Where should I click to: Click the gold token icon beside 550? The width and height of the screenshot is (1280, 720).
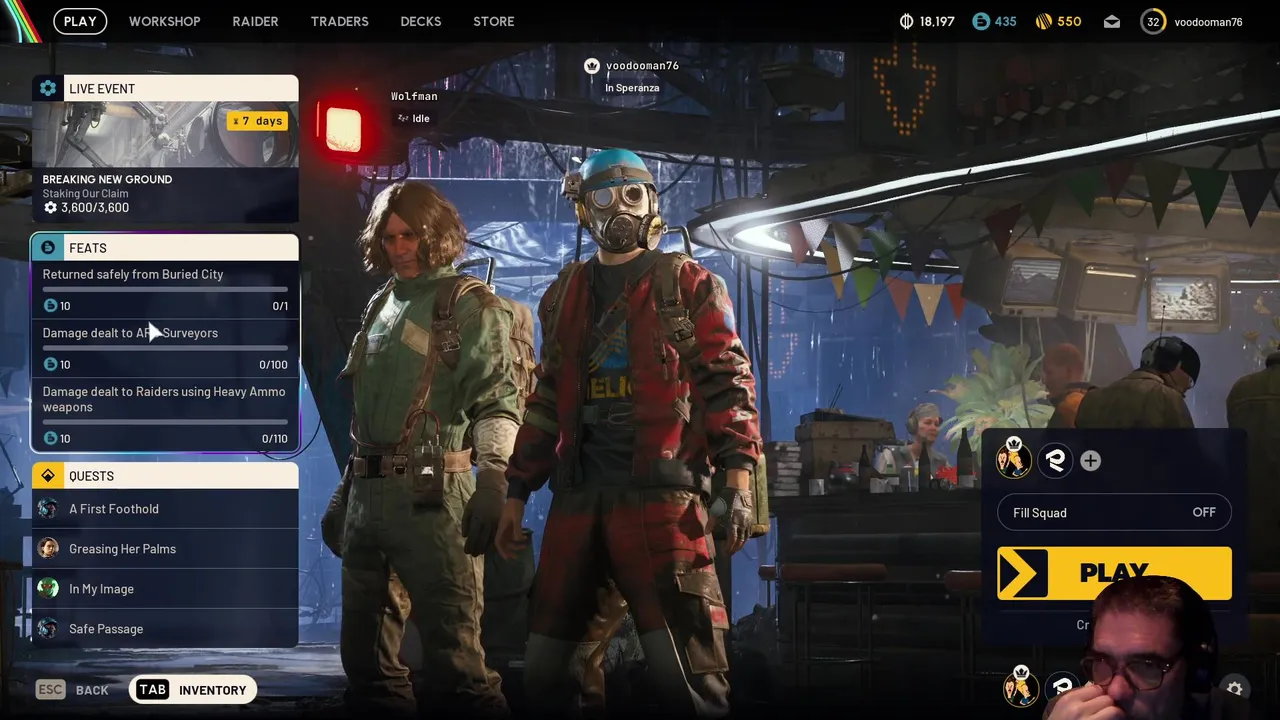click(1042, 21)
